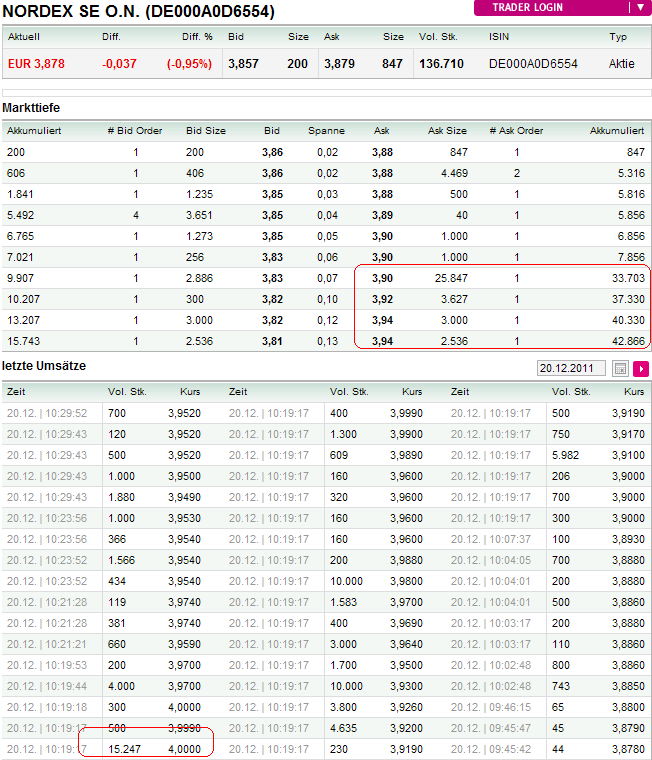Click spread value 0,13
Viewport: 652px width, 760px height.
click(x=327, y=341)
